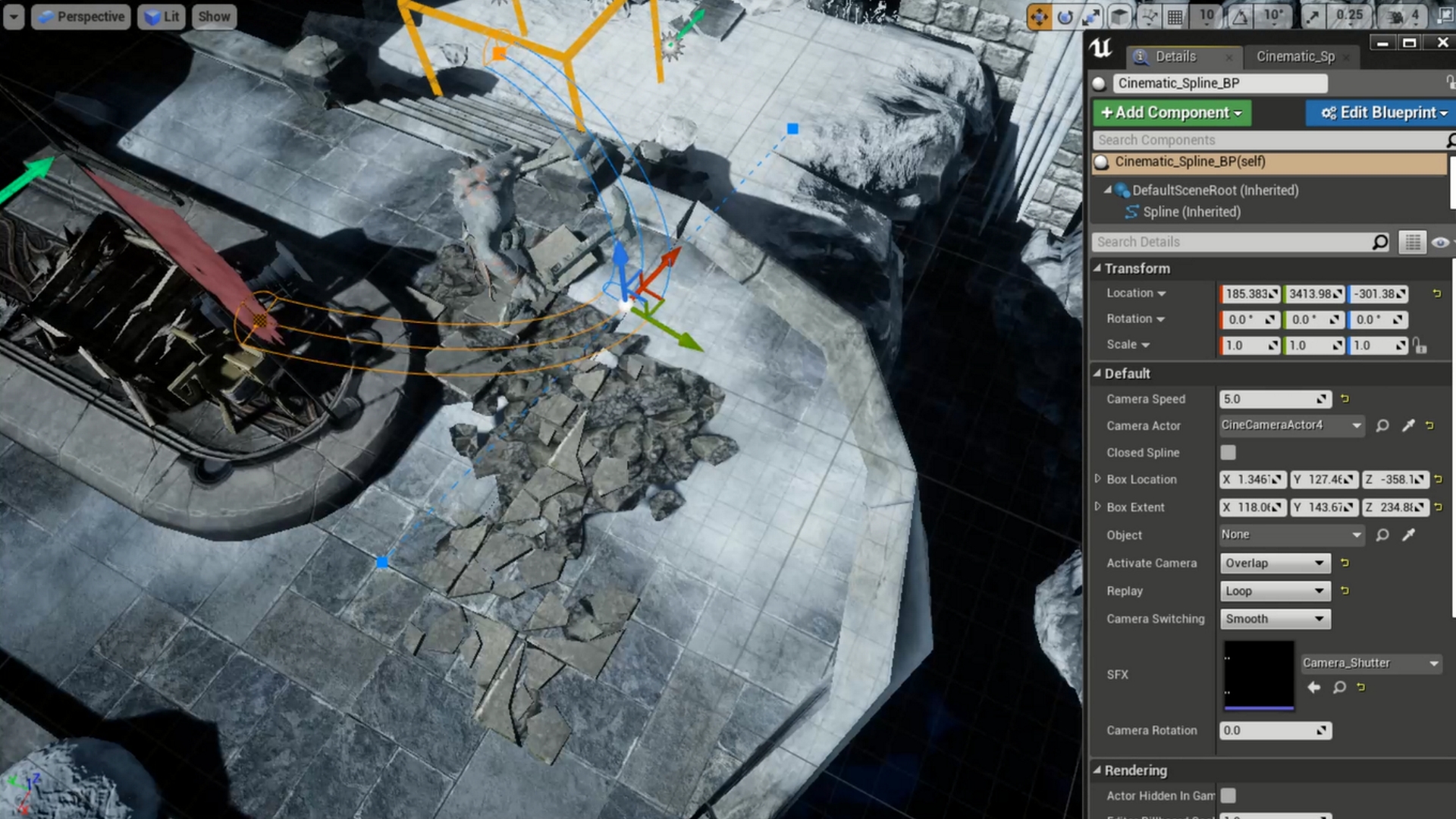Enable rotation snapping angle icon
This screenshot has height=819, width=1456.
pos(1240,17)
